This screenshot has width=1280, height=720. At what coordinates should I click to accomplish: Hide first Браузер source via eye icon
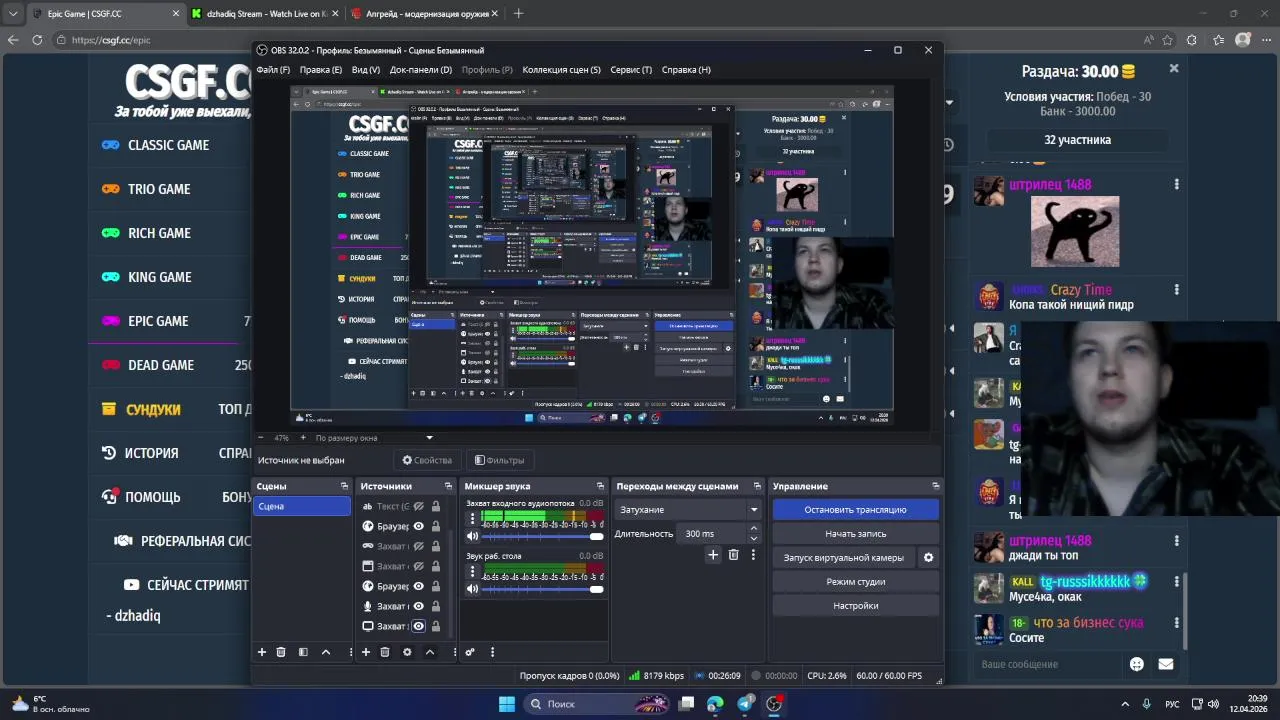click(x=419, y=526)
